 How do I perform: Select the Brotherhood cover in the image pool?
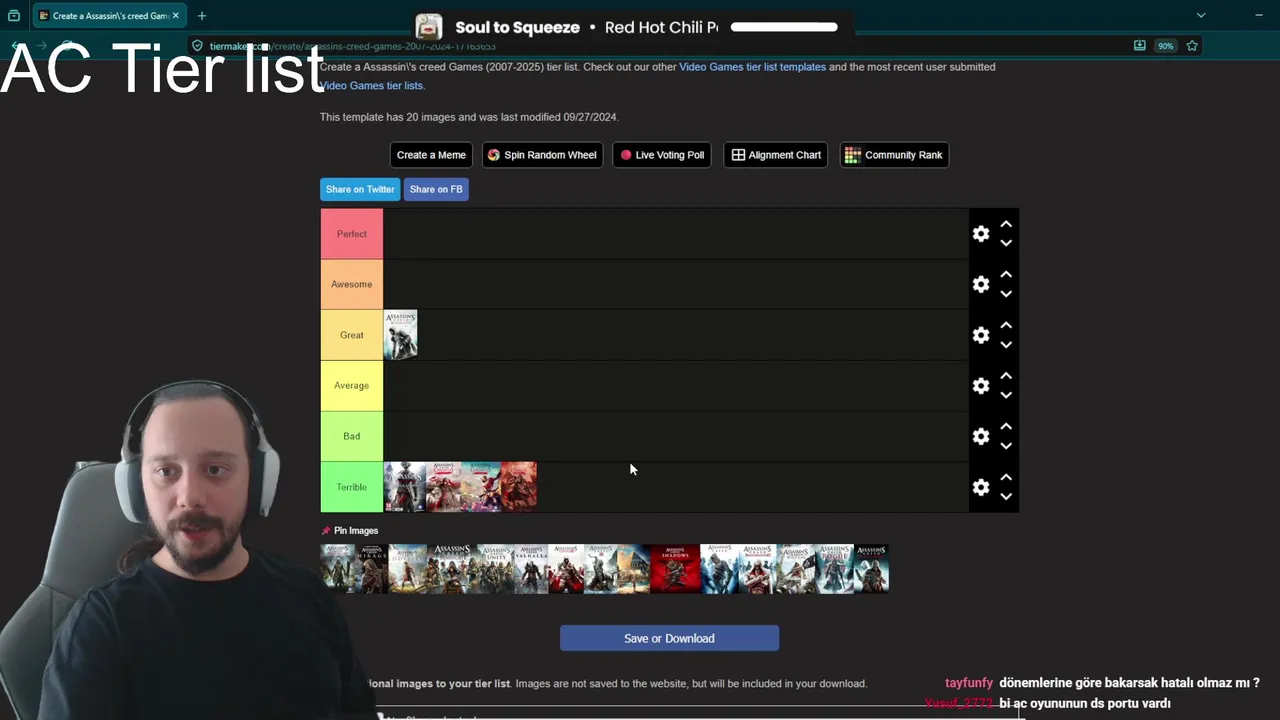(757, 569)
